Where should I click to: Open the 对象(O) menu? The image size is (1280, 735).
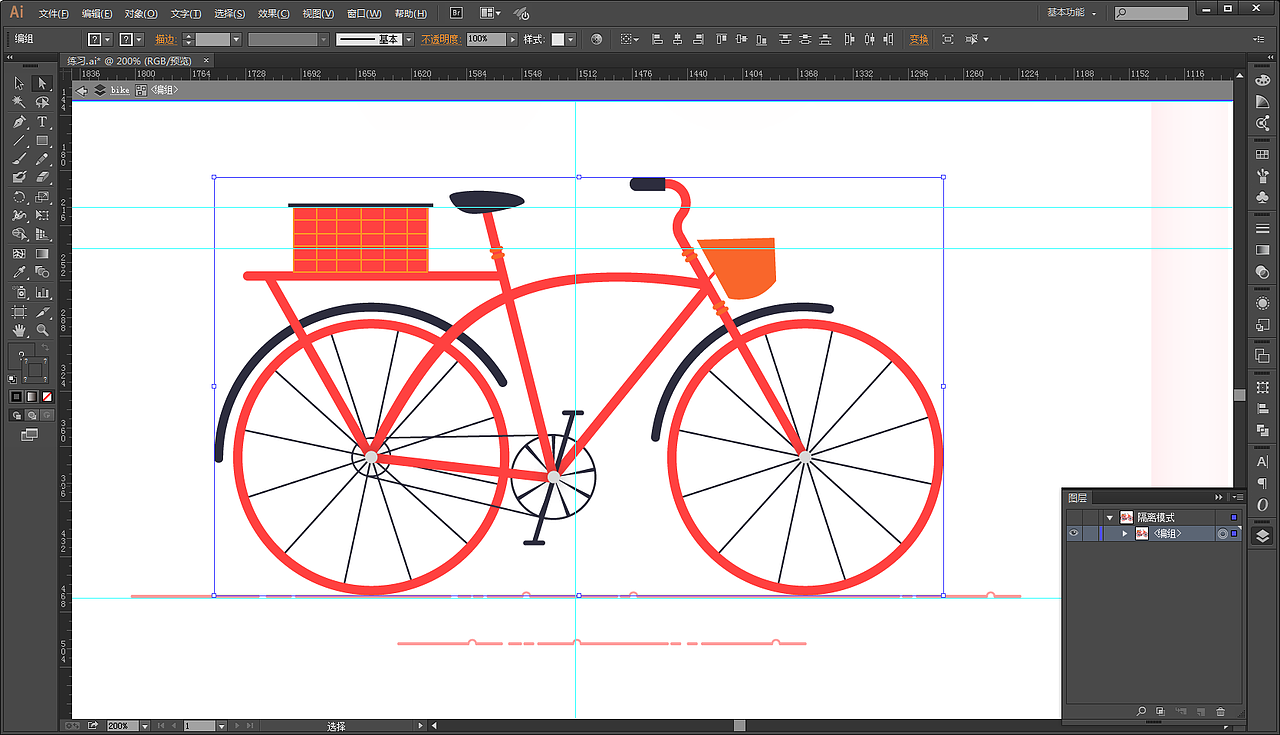pyautogui.click(x=141, y=14)
